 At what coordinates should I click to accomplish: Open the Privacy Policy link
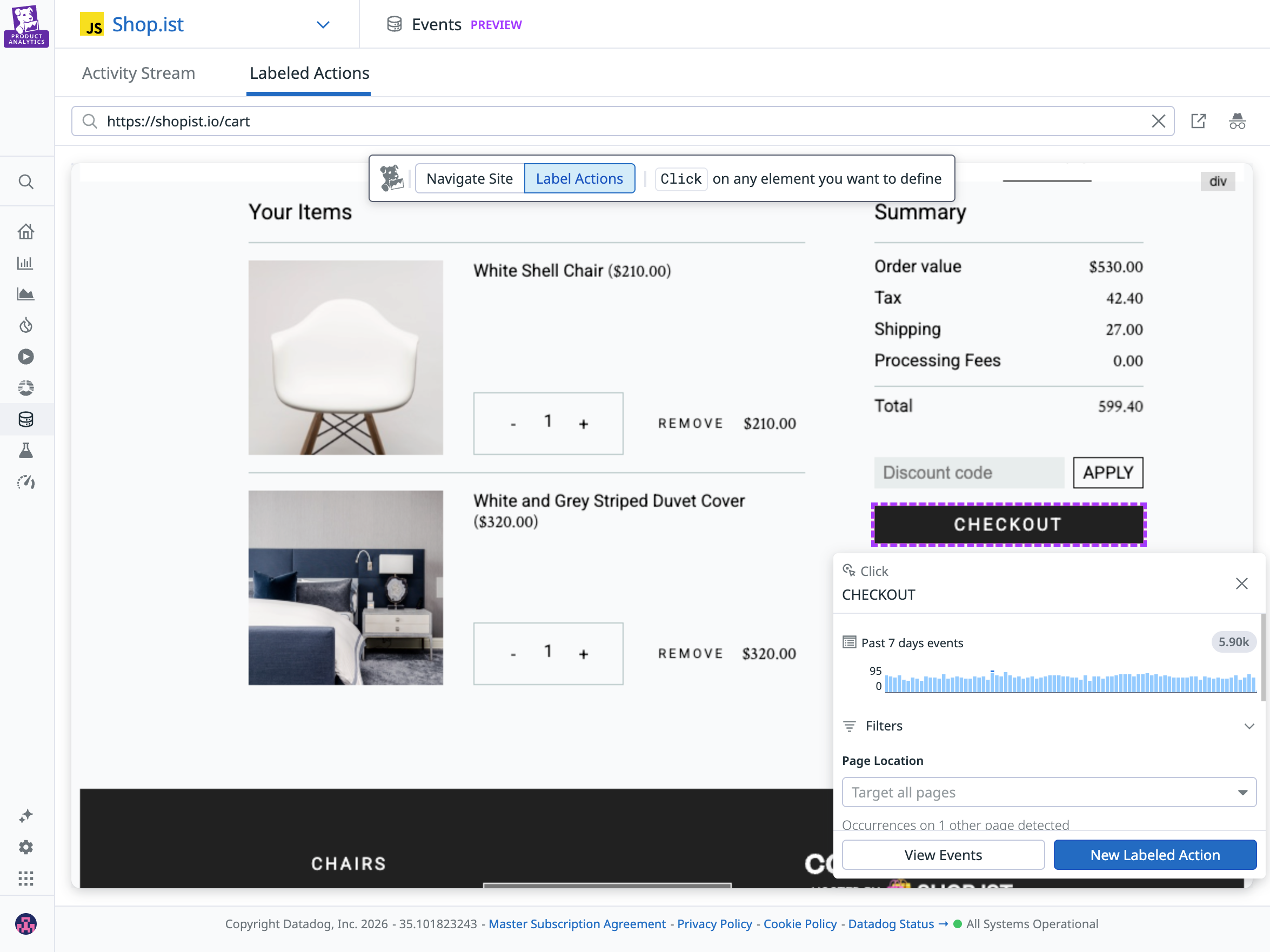click(714, 924)
